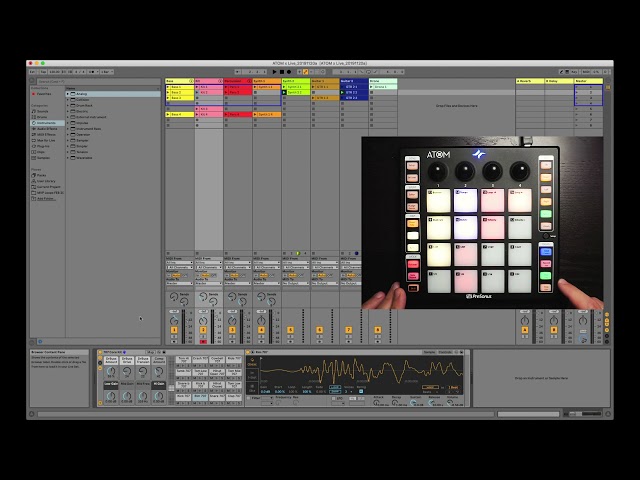Click the Tap tempo button
This screenshot has width=640, height=480.
coord(43,72)
